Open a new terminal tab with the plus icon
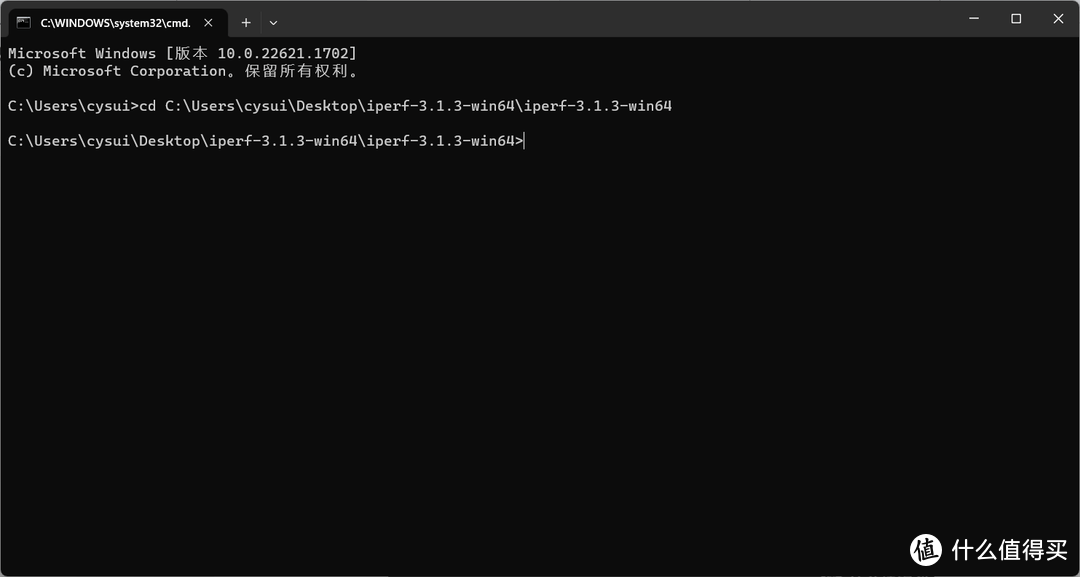Image resolution: width=1080 pixels, height=577 pixels. tap(246, 22)
